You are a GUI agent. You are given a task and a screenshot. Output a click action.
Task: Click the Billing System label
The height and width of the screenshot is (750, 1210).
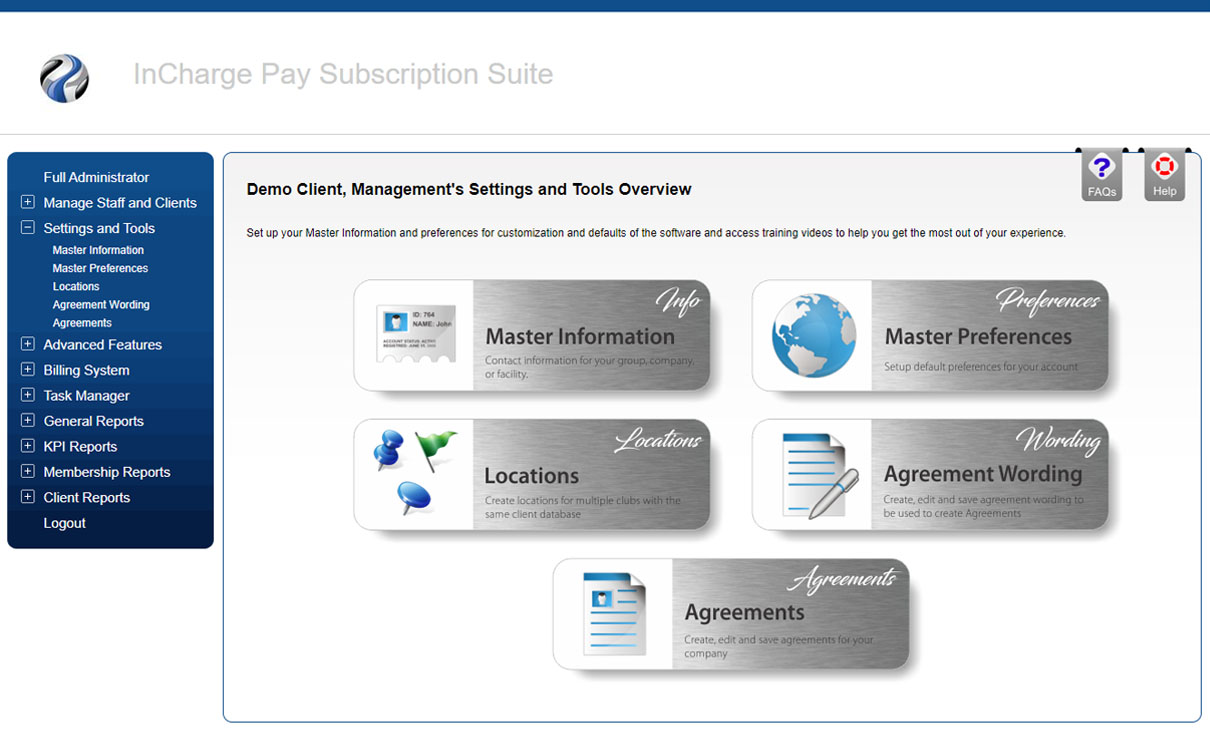pyautogui.click(x=86, y=370)
